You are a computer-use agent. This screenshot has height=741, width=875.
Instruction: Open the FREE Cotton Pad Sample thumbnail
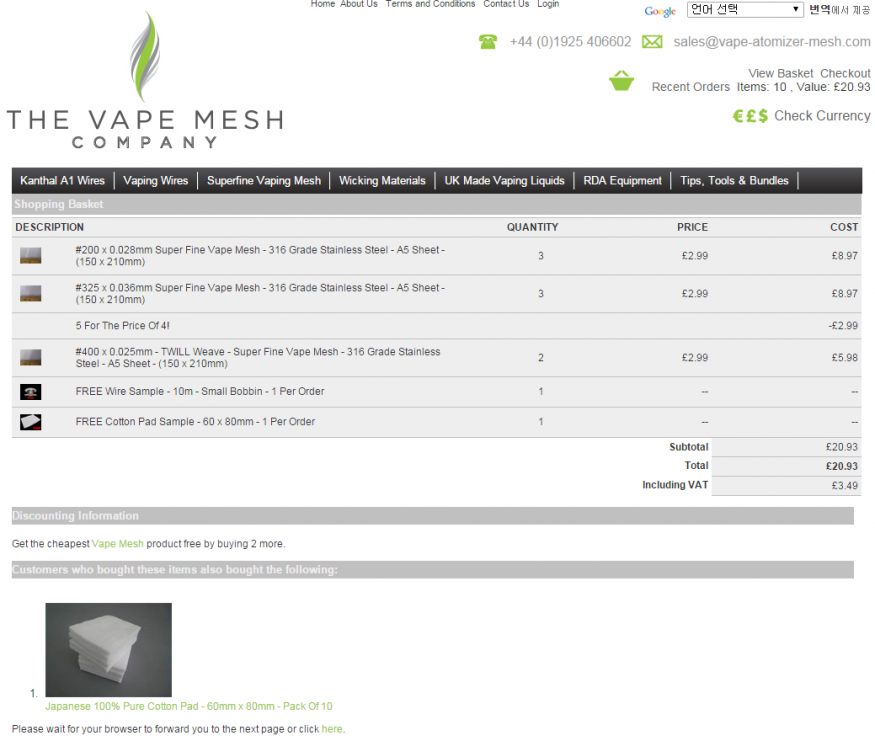click(31, 422)
